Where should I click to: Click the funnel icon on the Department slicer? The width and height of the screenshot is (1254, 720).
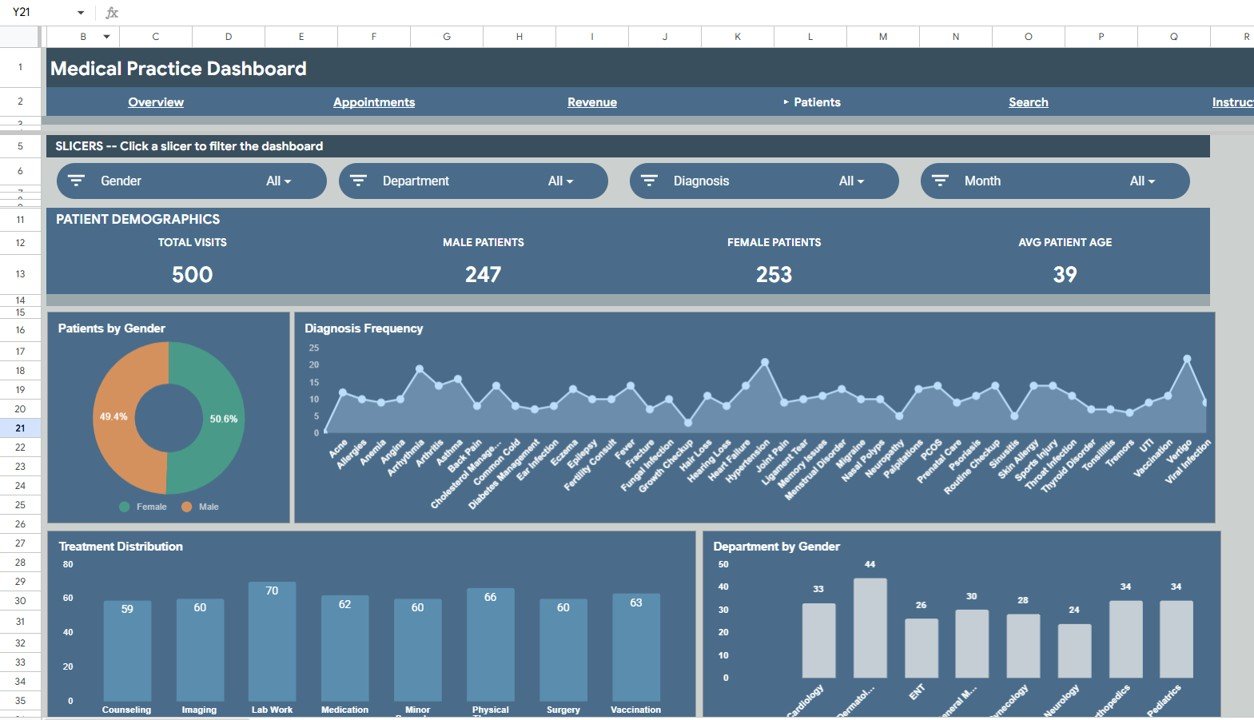(358, 180)
